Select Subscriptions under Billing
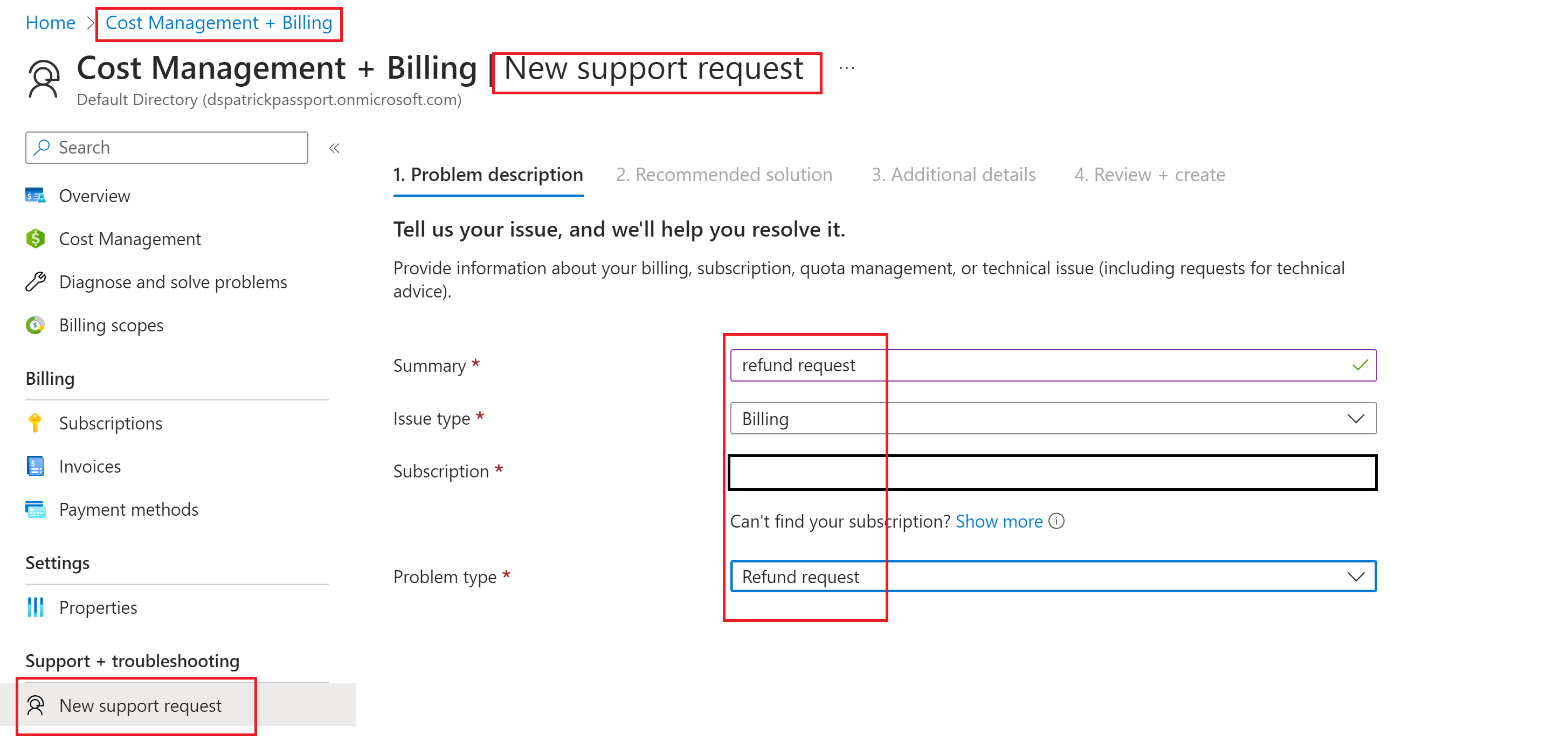This screenshot has width=1568, height=748. (110, 423)
